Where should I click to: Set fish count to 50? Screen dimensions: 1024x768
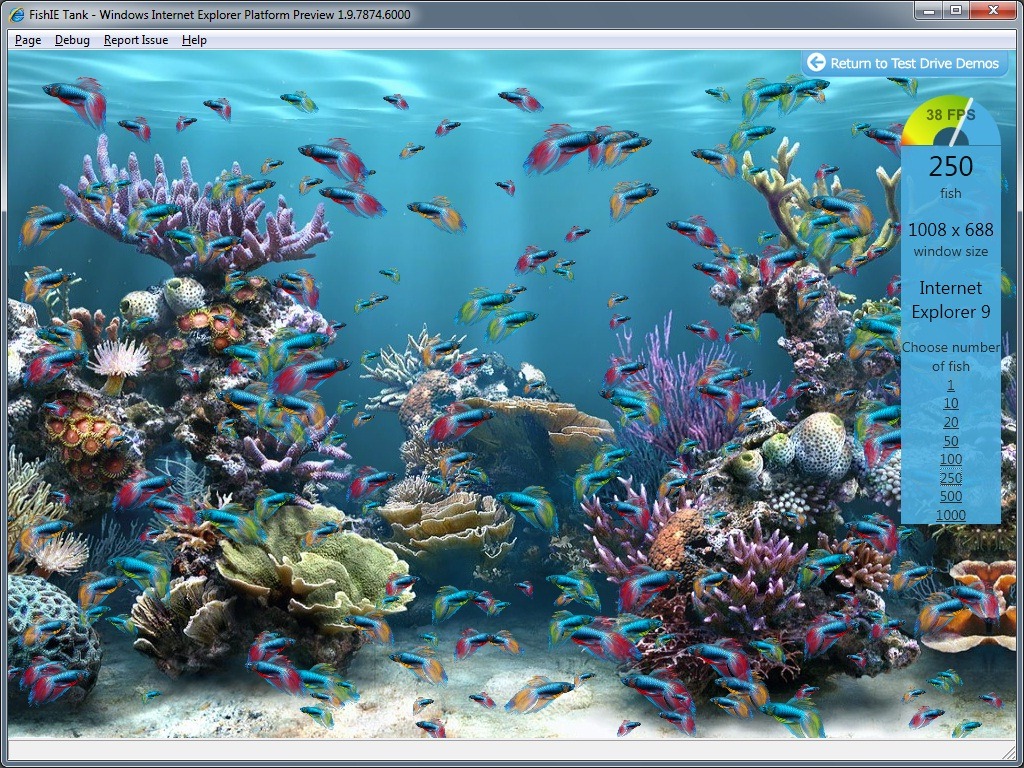(x=950, y=441)
